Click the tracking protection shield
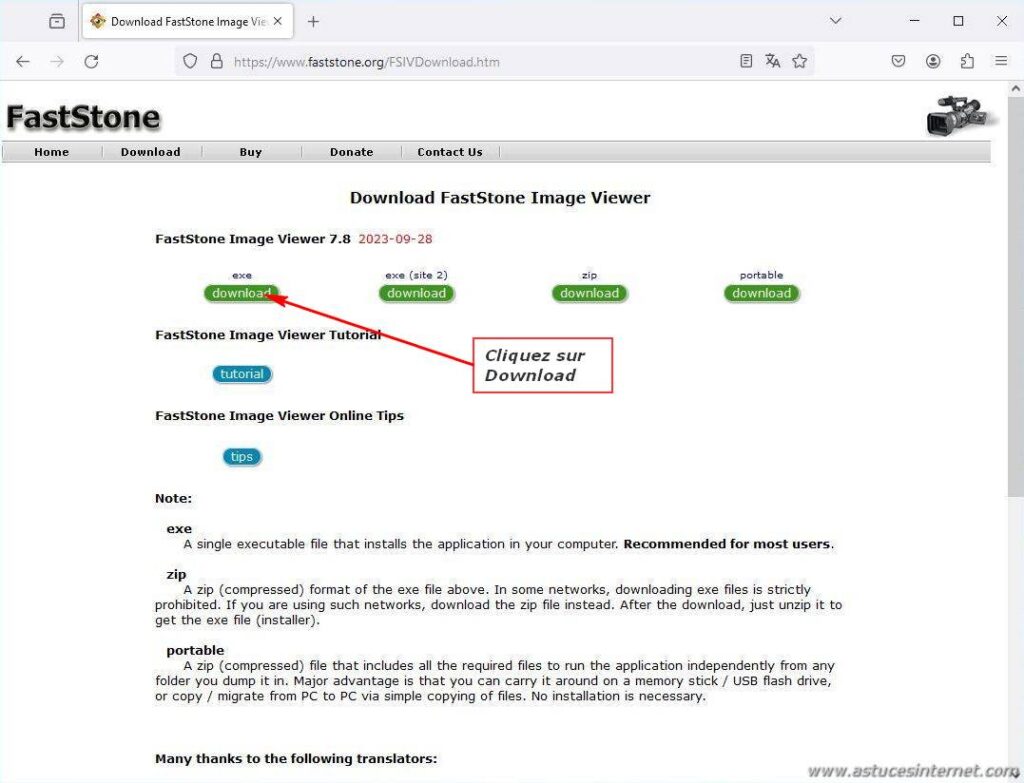The width and height of the screenshot is (1024, 783). click(190, 61)
